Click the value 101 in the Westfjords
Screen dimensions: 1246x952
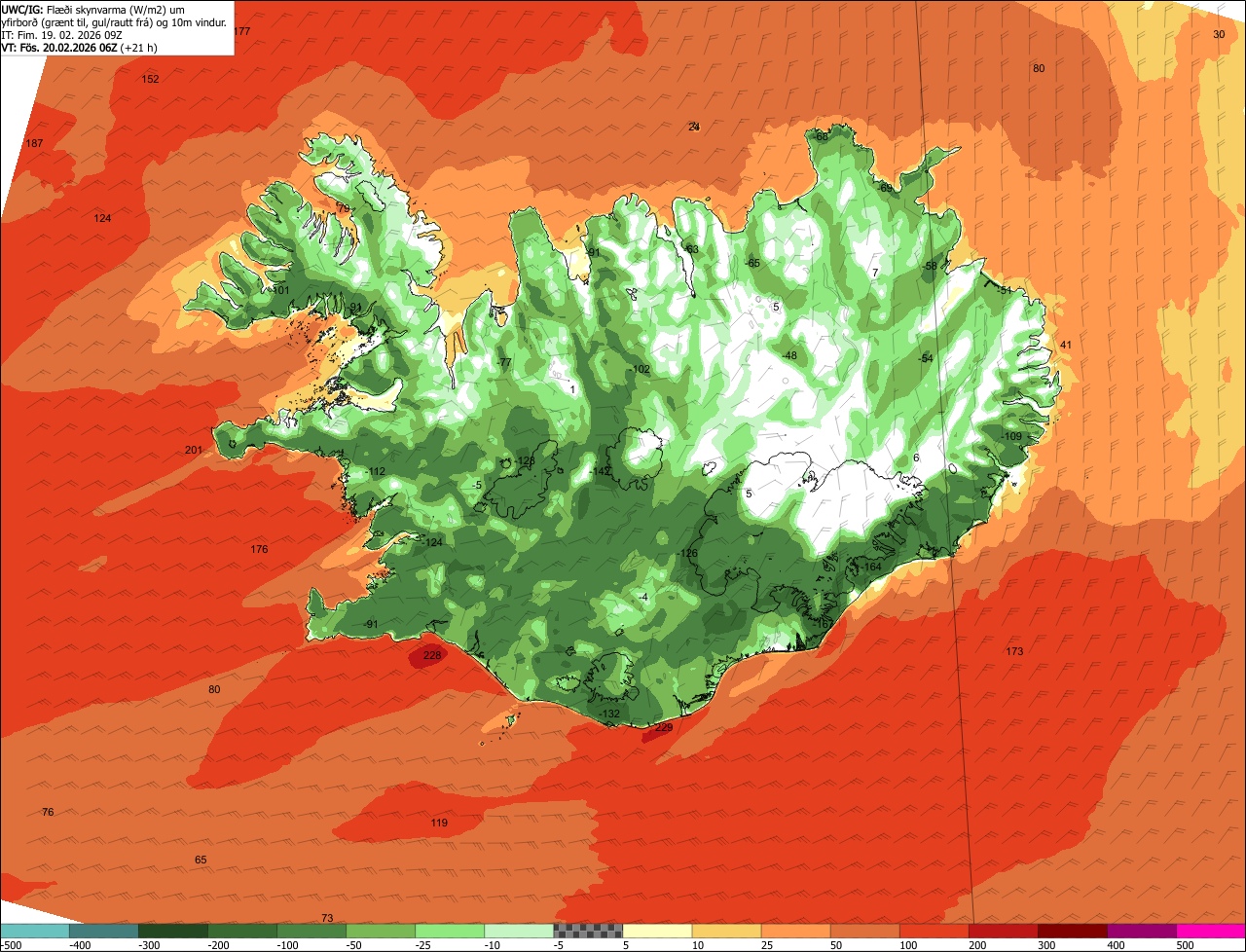[x=281, y=290]
